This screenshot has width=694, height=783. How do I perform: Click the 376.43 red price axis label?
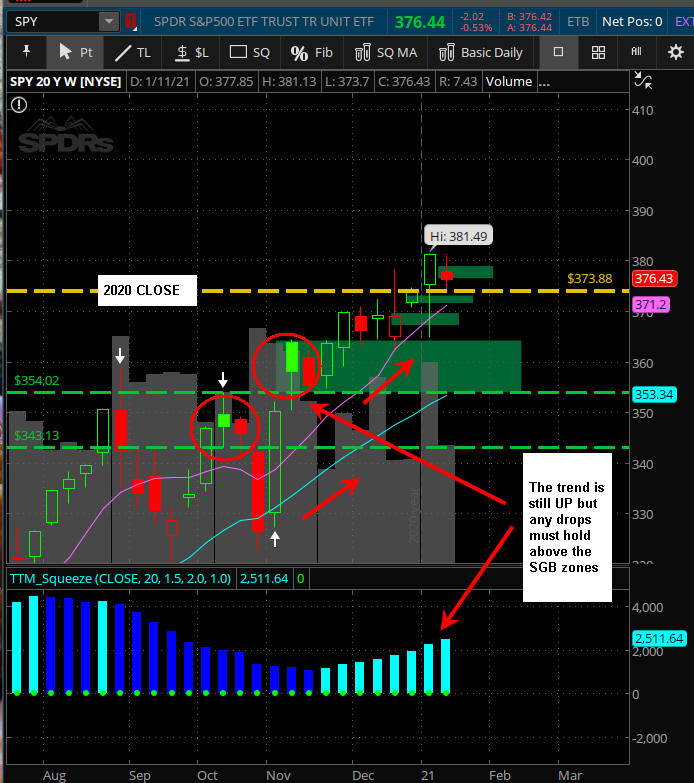click(x=654, y=279)
